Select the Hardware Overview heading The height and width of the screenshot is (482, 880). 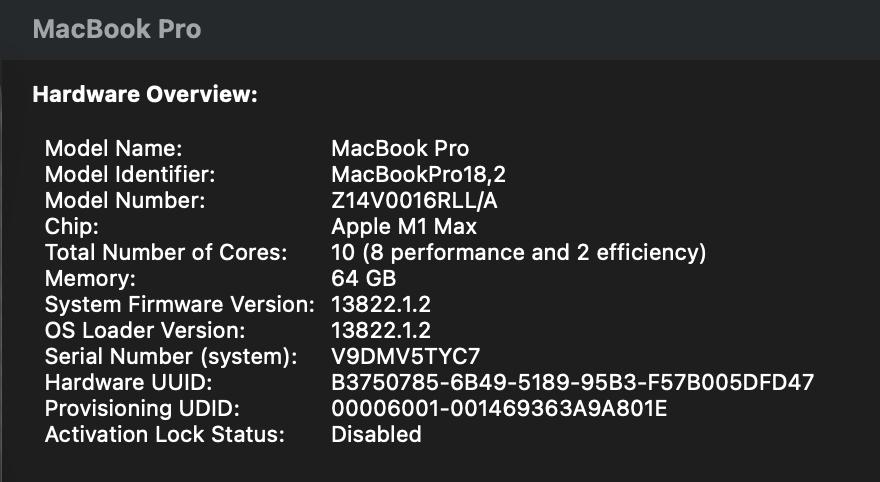(146, 95)
